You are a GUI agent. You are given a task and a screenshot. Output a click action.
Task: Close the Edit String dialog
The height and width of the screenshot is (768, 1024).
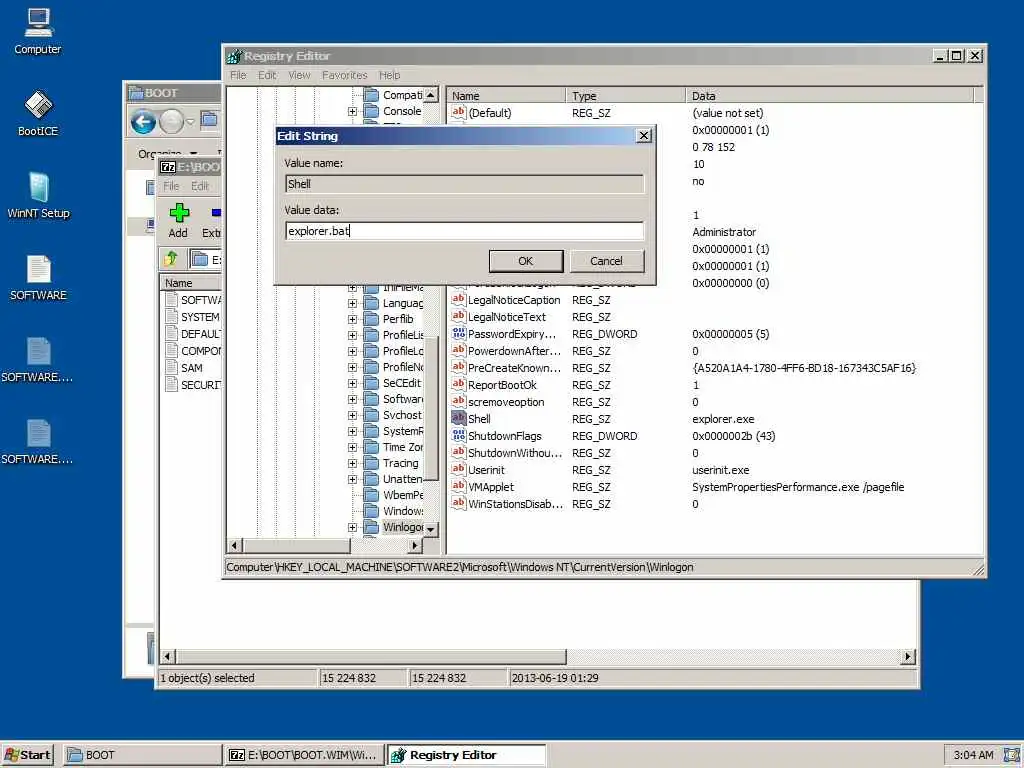643,135
